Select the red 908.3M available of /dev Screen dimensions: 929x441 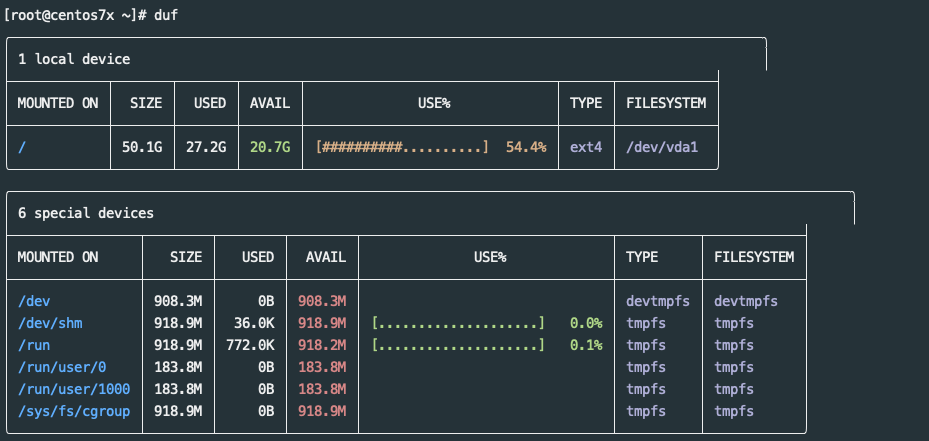[x=322, y=301]
